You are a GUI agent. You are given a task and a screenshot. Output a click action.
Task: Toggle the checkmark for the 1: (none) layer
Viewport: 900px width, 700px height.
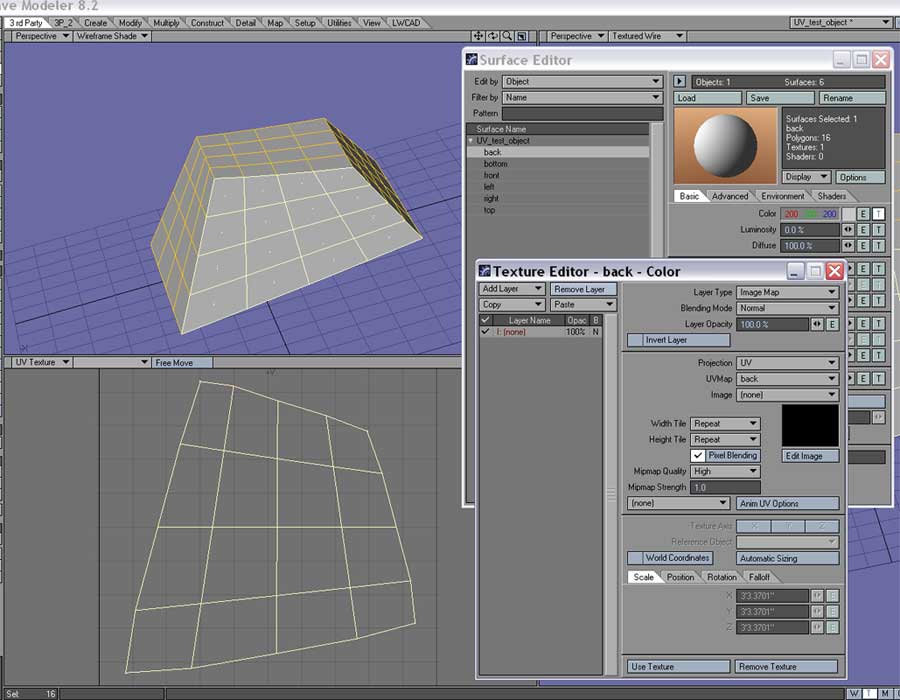(x=486, y=332)
